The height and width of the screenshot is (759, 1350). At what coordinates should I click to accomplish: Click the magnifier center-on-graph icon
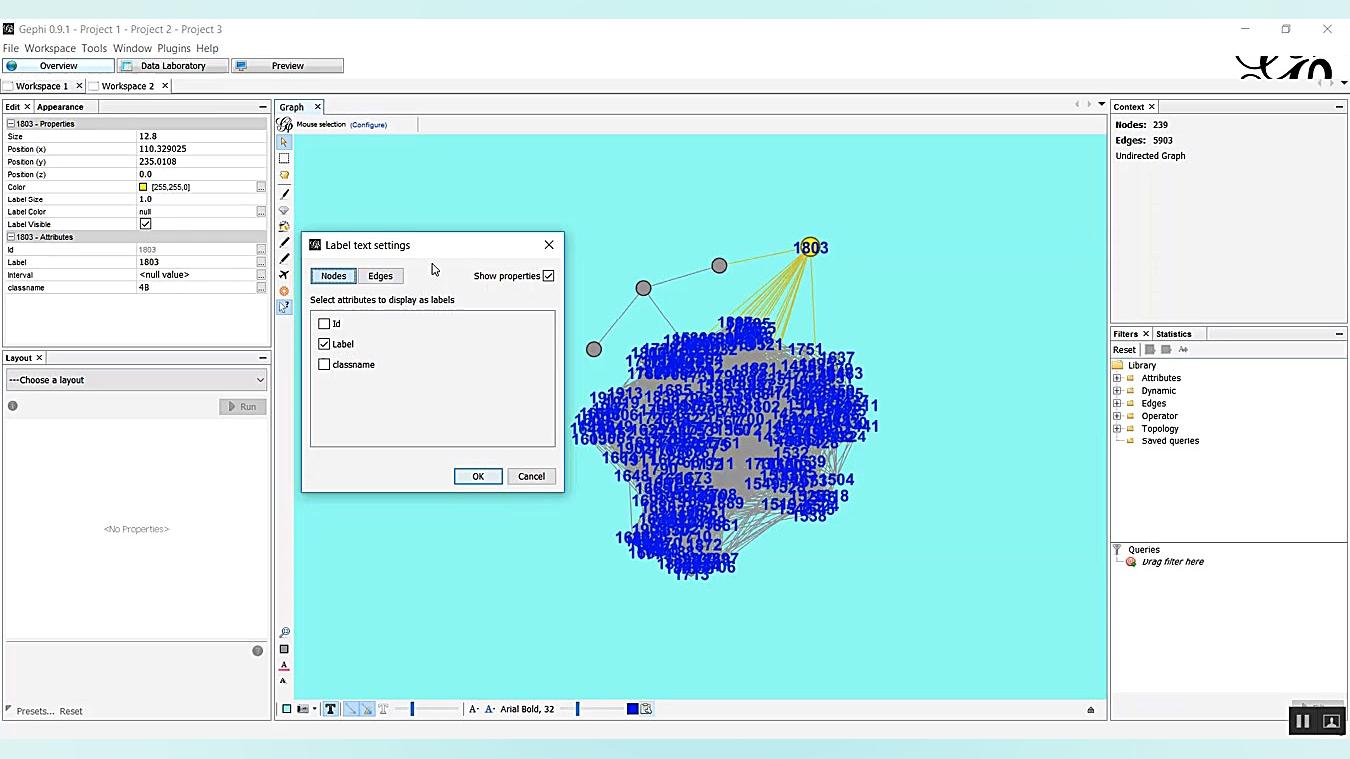[284, 632]
